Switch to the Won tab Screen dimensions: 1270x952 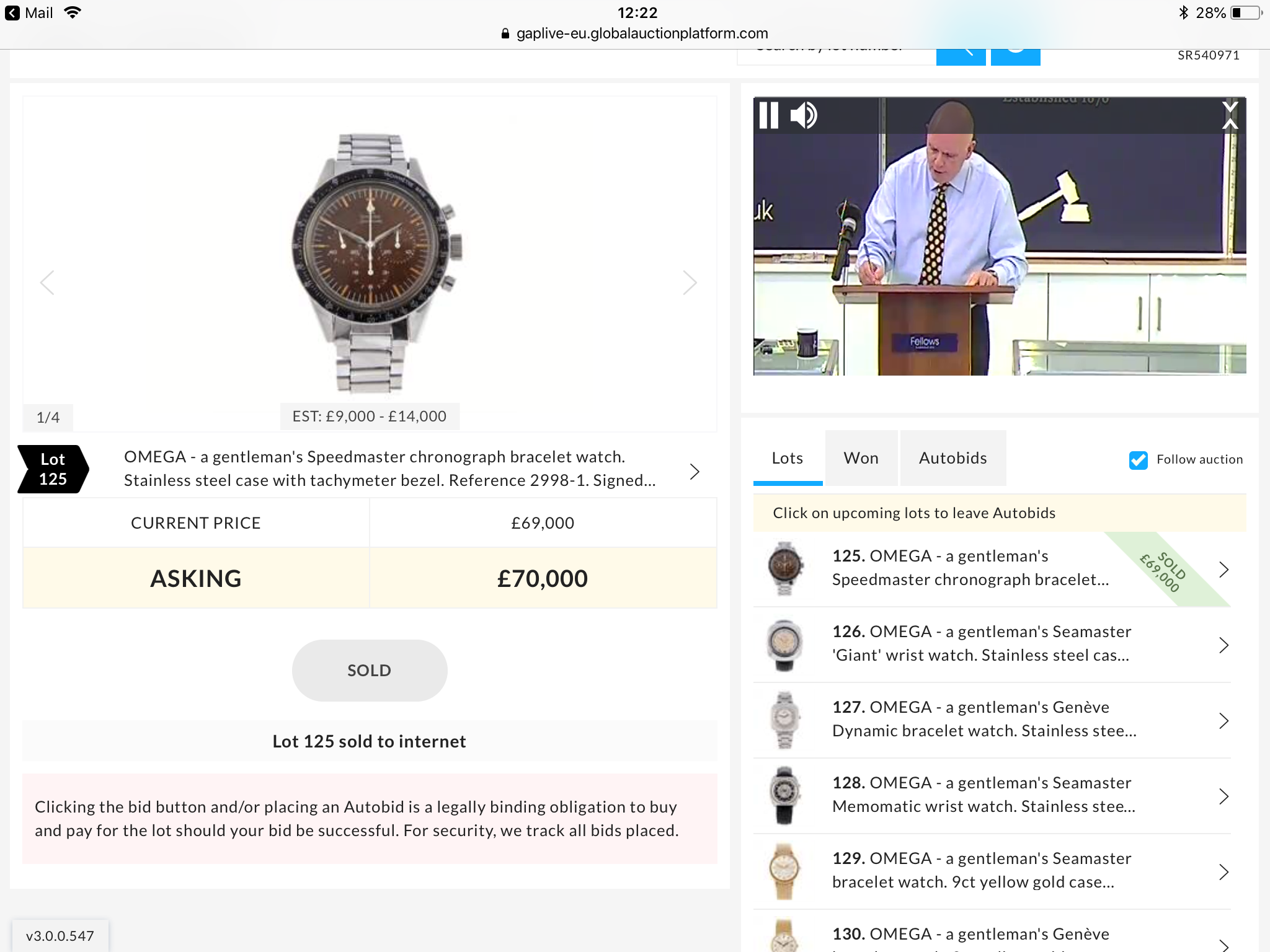tap(861, 458)
